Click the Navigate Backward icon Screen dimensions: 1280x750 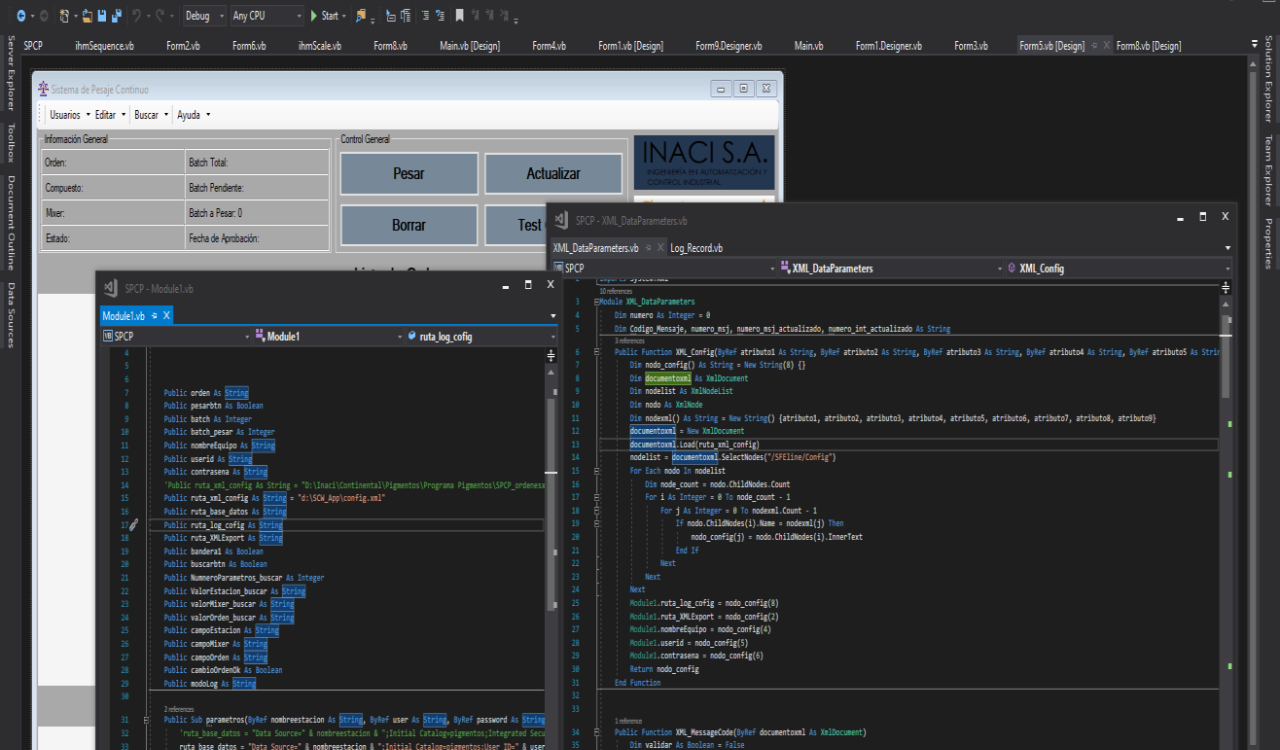pos(20,16)
